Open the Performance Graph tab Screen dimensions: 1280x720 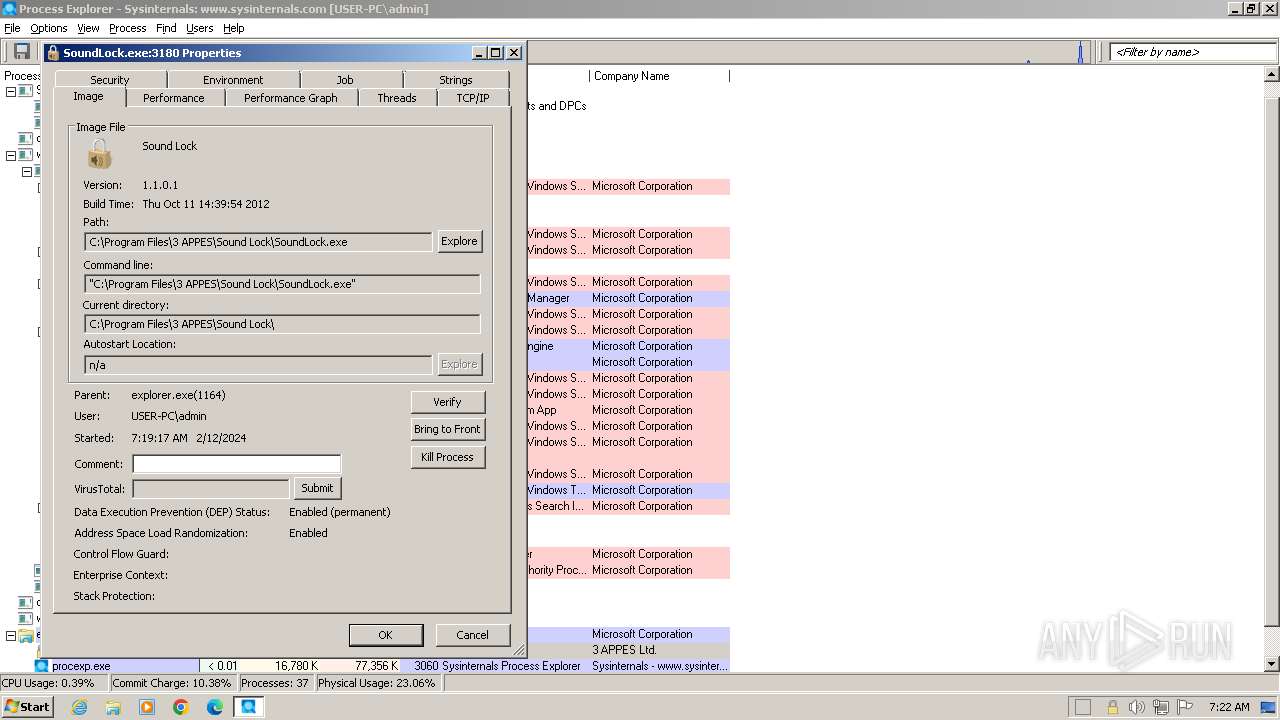pyautogui.click(x=291, y=98)
